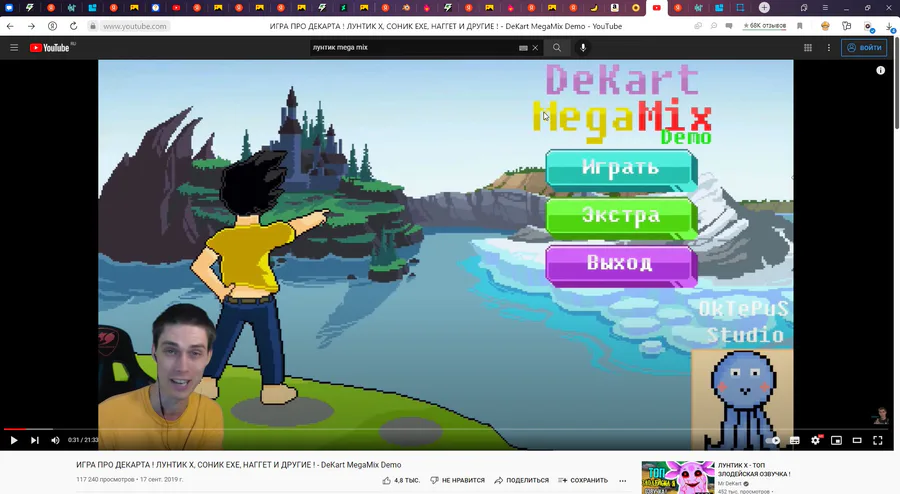
Task: Open YouTube settings three-dot menu
Action: 828,48
